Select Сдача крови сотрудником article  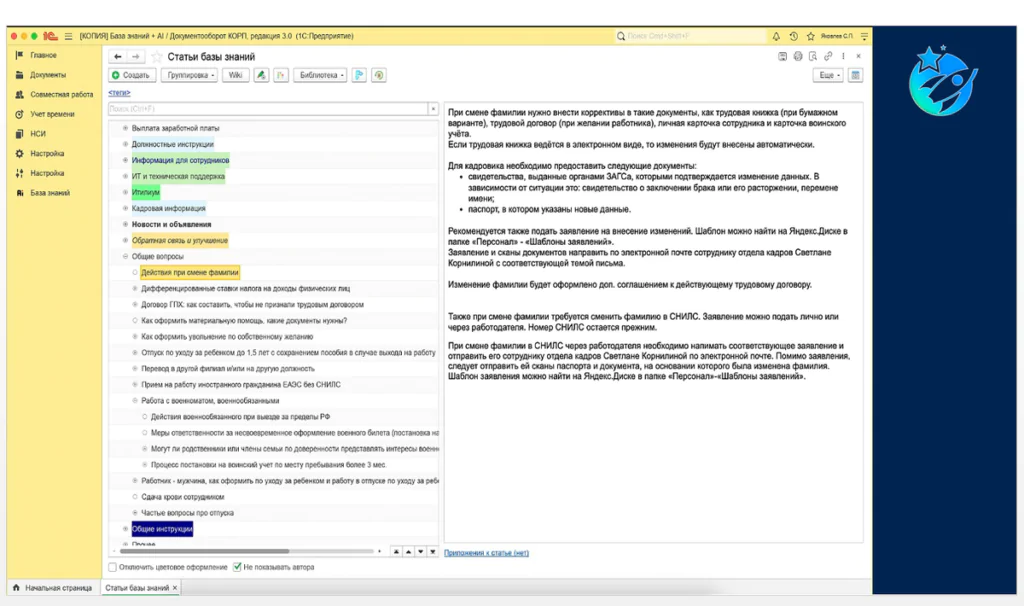point(182,497)
